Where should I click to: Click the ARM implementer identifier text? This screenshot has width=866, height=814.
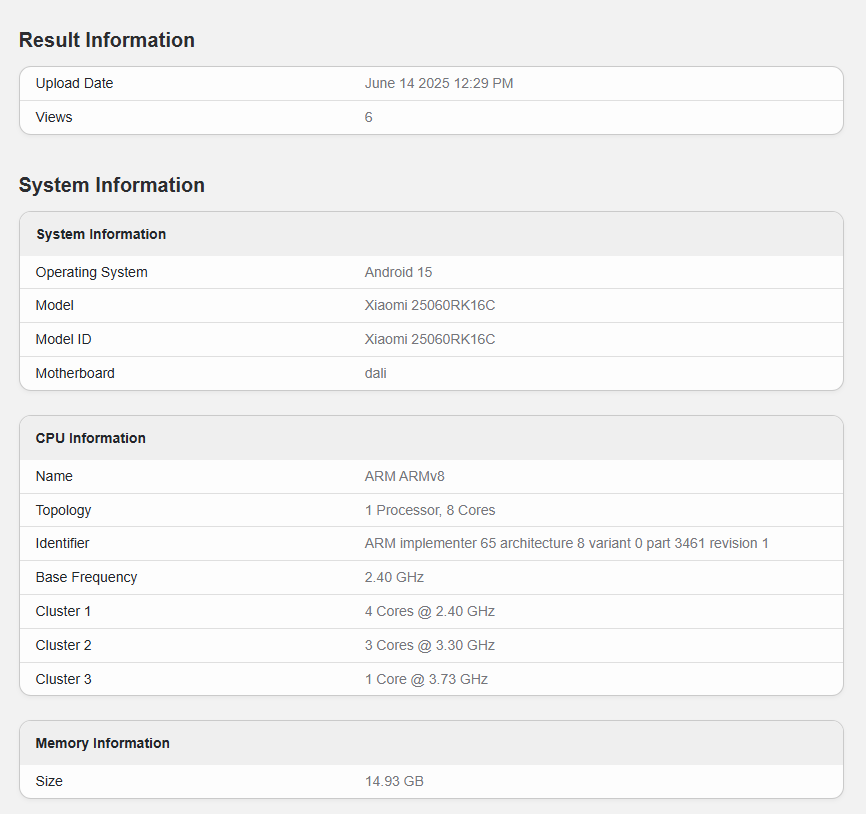(566, 544)
